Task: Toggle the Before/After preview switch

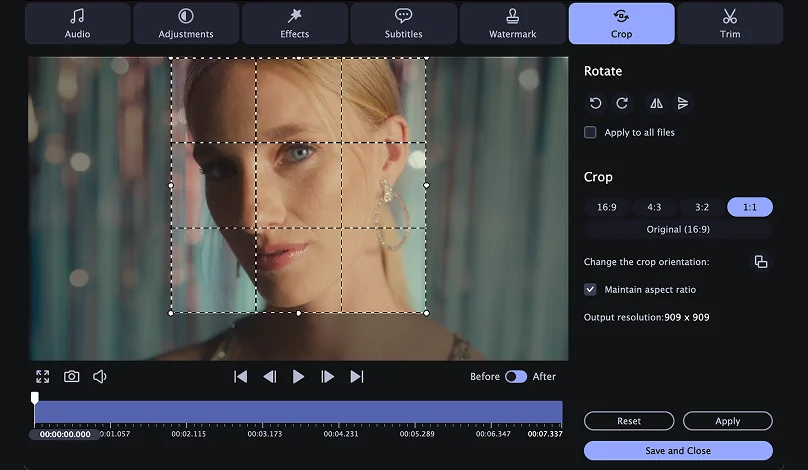Action: coord(515,376)
